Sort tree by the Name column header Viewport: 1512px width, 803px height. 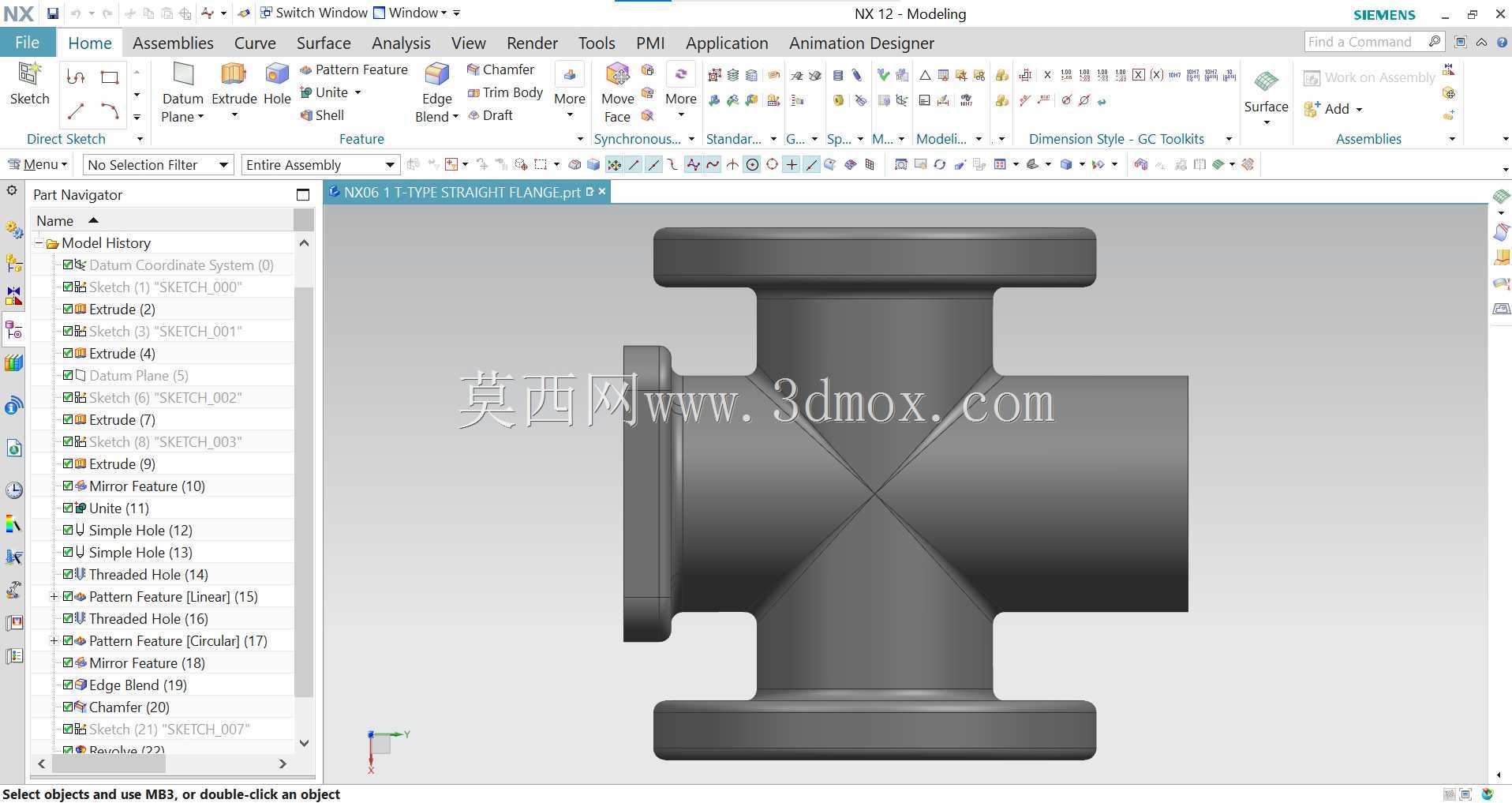click(162, 220)
